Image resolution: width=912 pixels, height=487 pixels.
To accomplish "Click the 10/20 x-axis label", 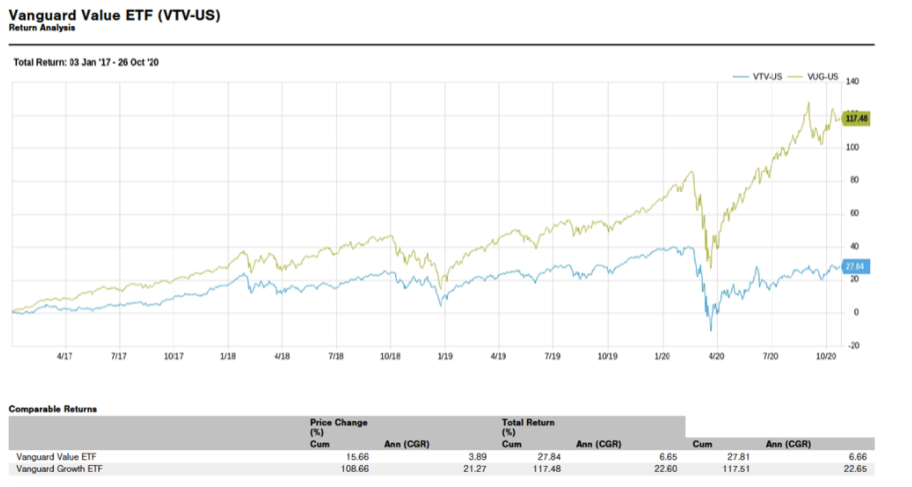I will click(826, 356).
